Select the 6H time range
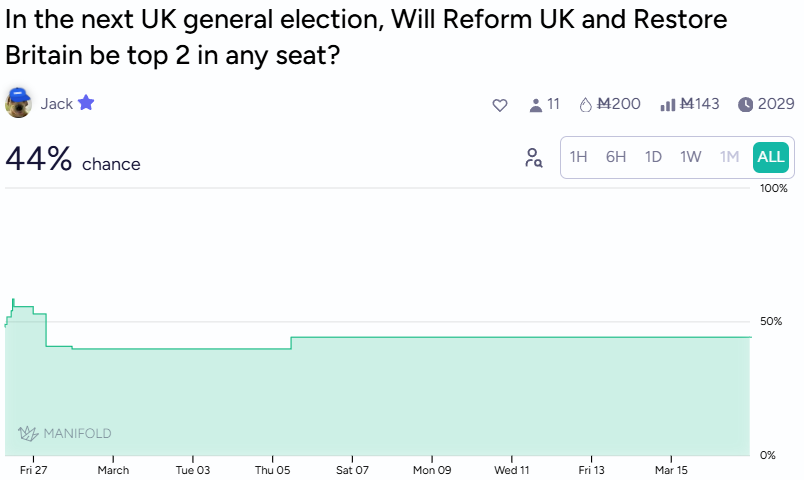This screenshot has width=804, height=480. (616, 157)
